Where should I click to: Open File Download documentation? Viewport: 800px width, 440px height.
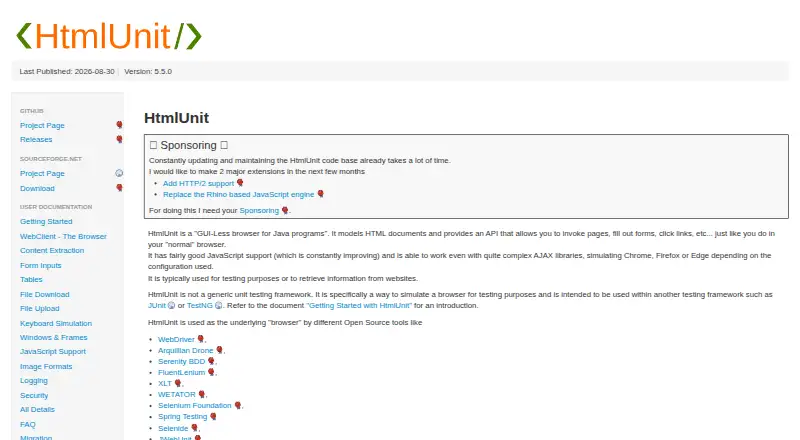[44, 295]
